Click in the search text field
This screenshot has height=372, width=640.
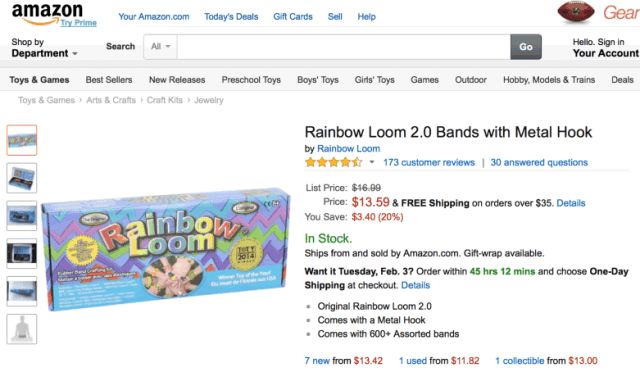coord(344,47)
